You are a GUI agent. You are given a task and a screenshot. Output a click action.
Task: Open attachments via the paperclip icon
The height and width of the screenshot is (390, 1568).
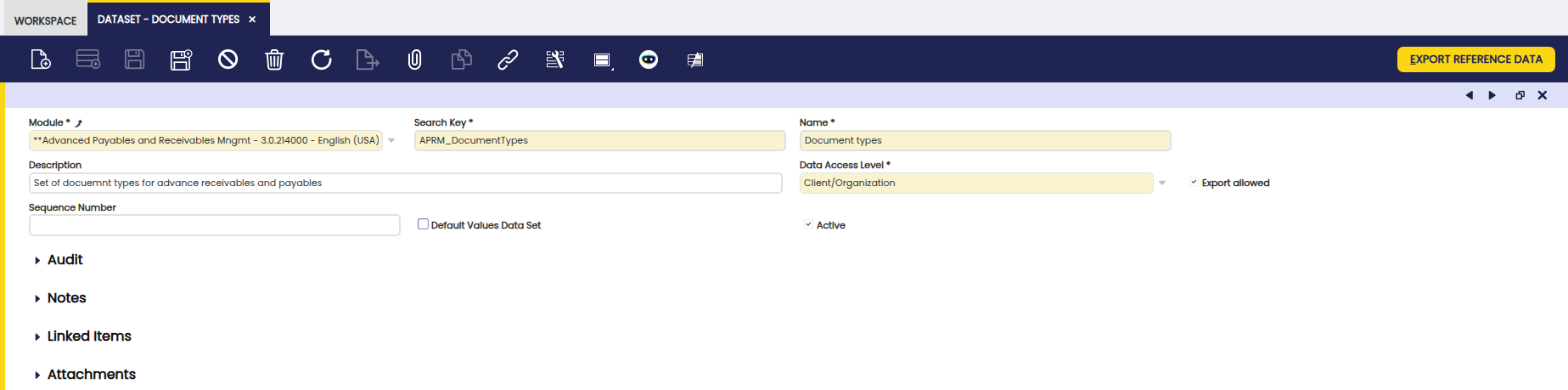[414, 59]
